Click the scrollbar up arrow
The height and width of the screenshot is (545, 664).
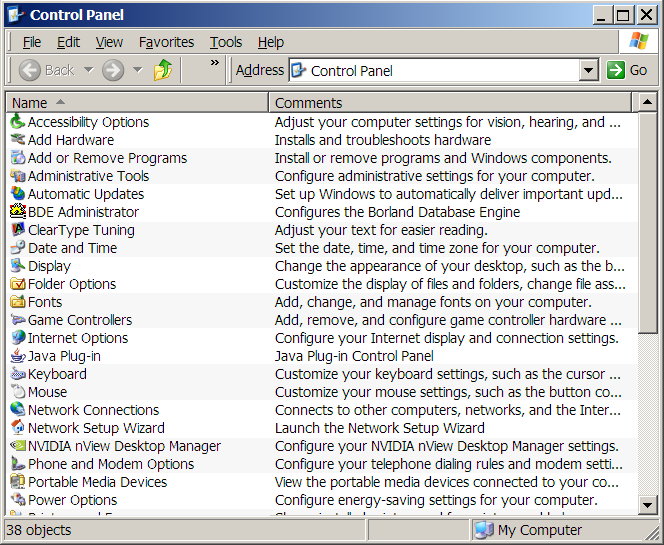pos(647,102)
